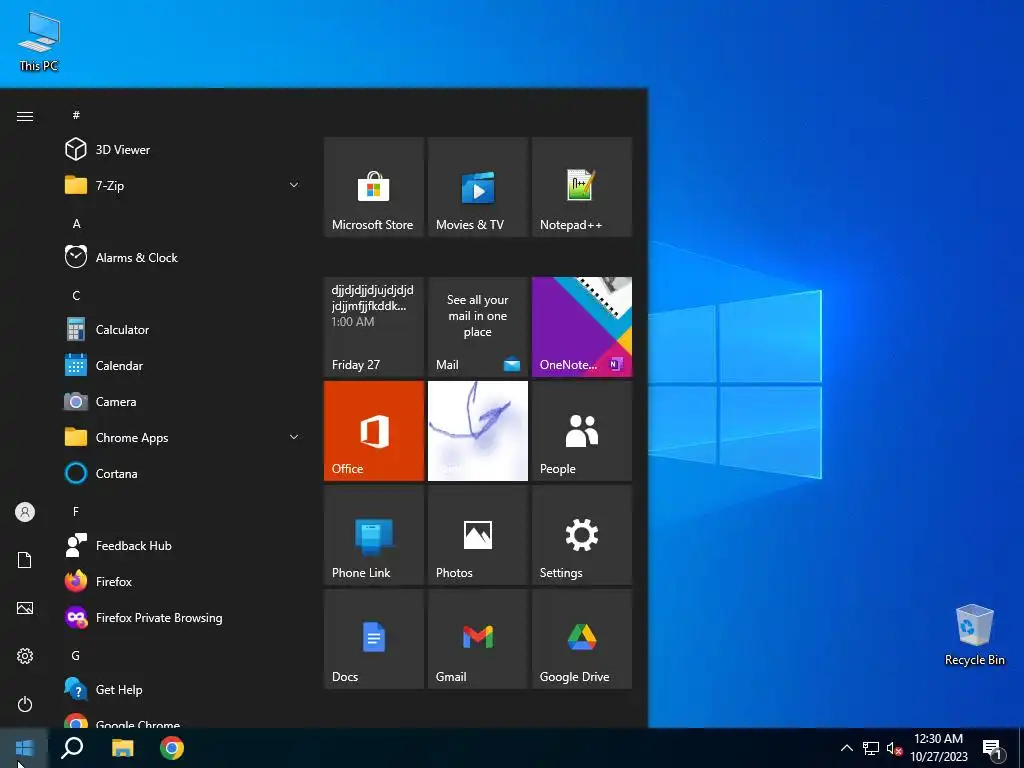Open the Friday 27 calendar live tile
Screen dimensions: 1024x768
pos(374,327)
